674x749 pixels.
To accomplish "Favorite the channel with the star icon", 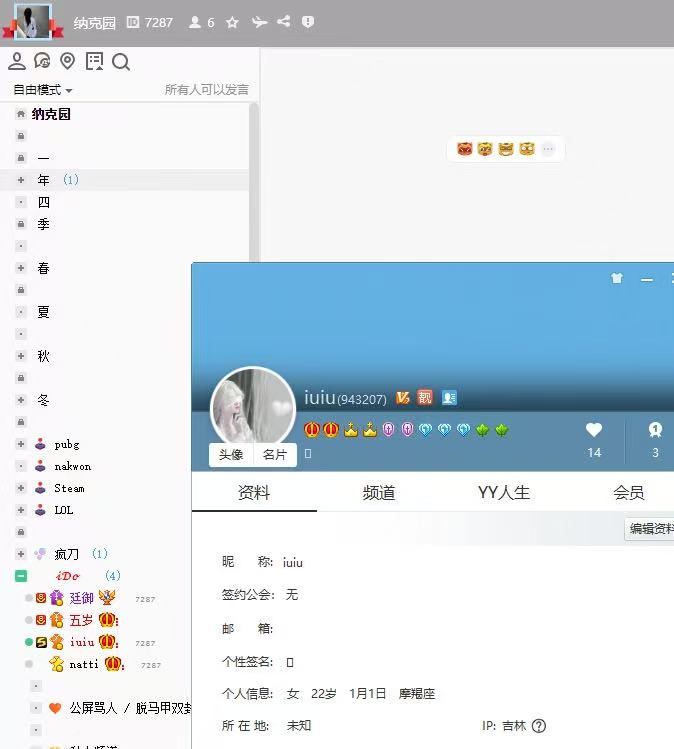I will pyautogui.click(x=232, y=22).
